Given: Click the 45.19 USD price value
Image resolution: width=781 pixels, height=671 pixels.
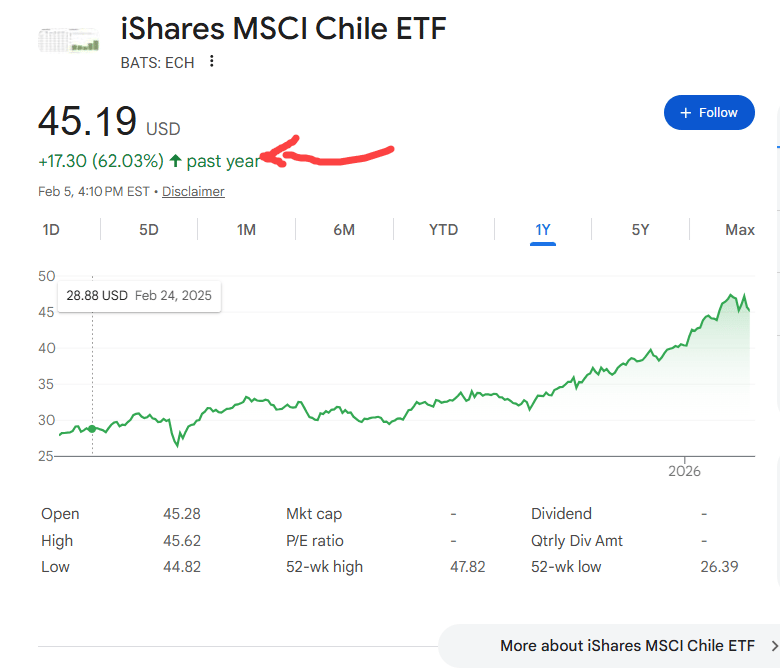Looking at the screenshot, I should click(88, 122).
